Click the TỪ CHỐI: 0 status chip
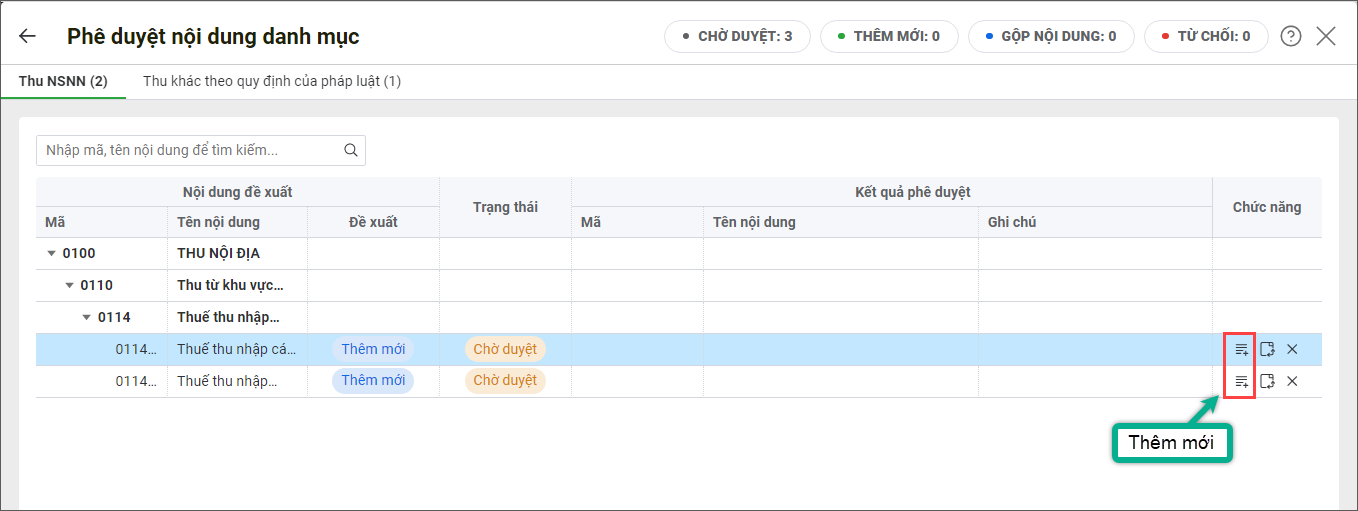Image resolution: width=1358 pixels, height=511 pixels. [1206, 37]
